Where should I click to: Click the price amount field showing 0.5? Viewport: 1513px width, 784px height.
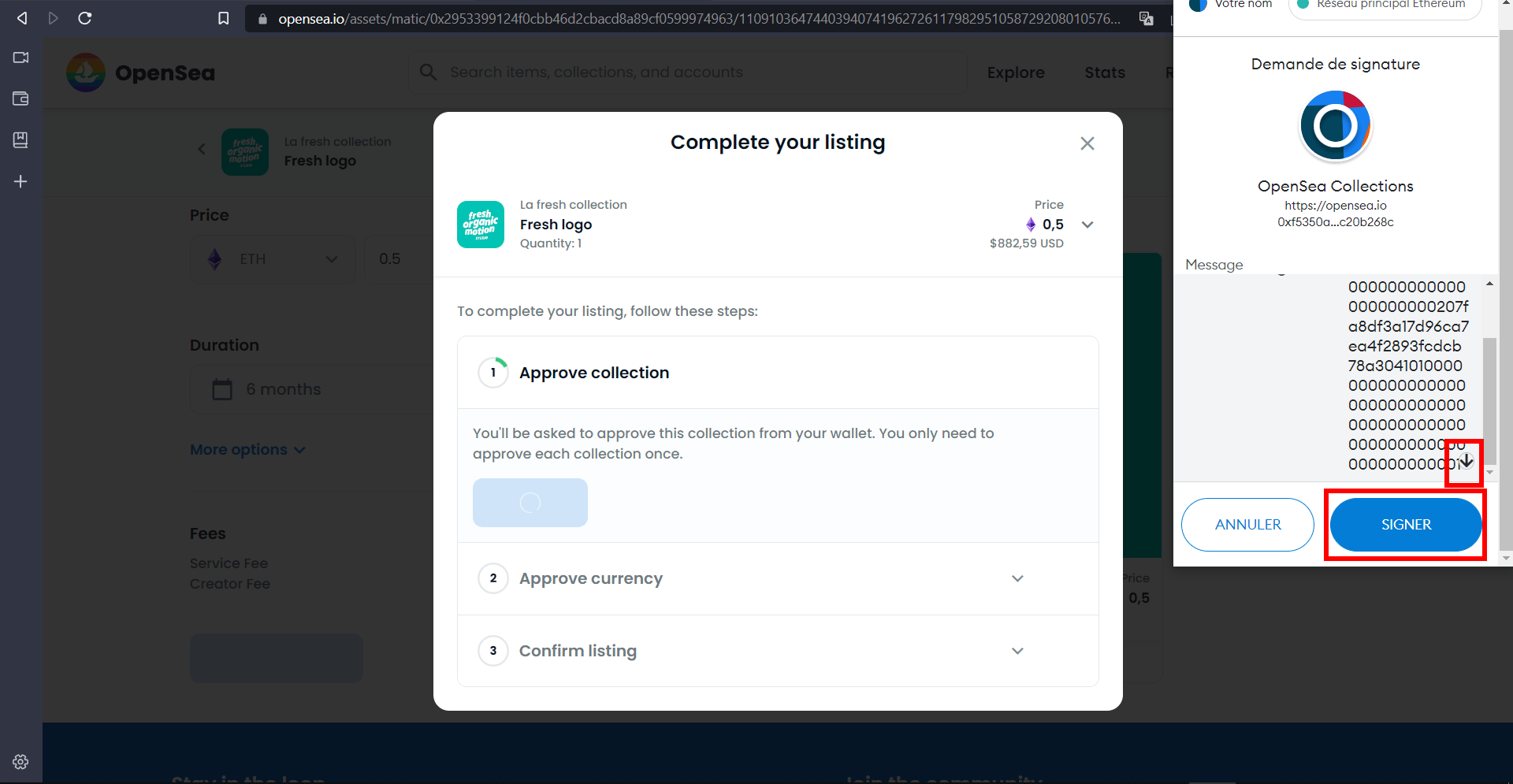point(399,259)
